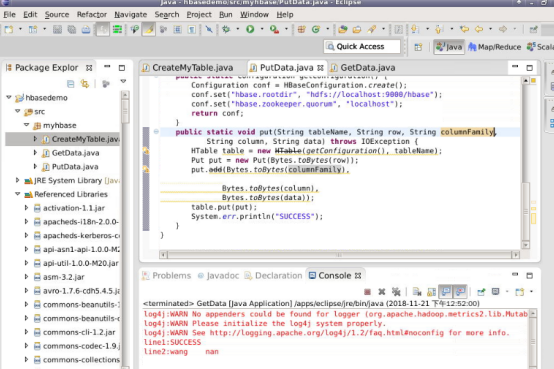Click the Next Annotation icon
554x369 pixels.
[415, 29]
